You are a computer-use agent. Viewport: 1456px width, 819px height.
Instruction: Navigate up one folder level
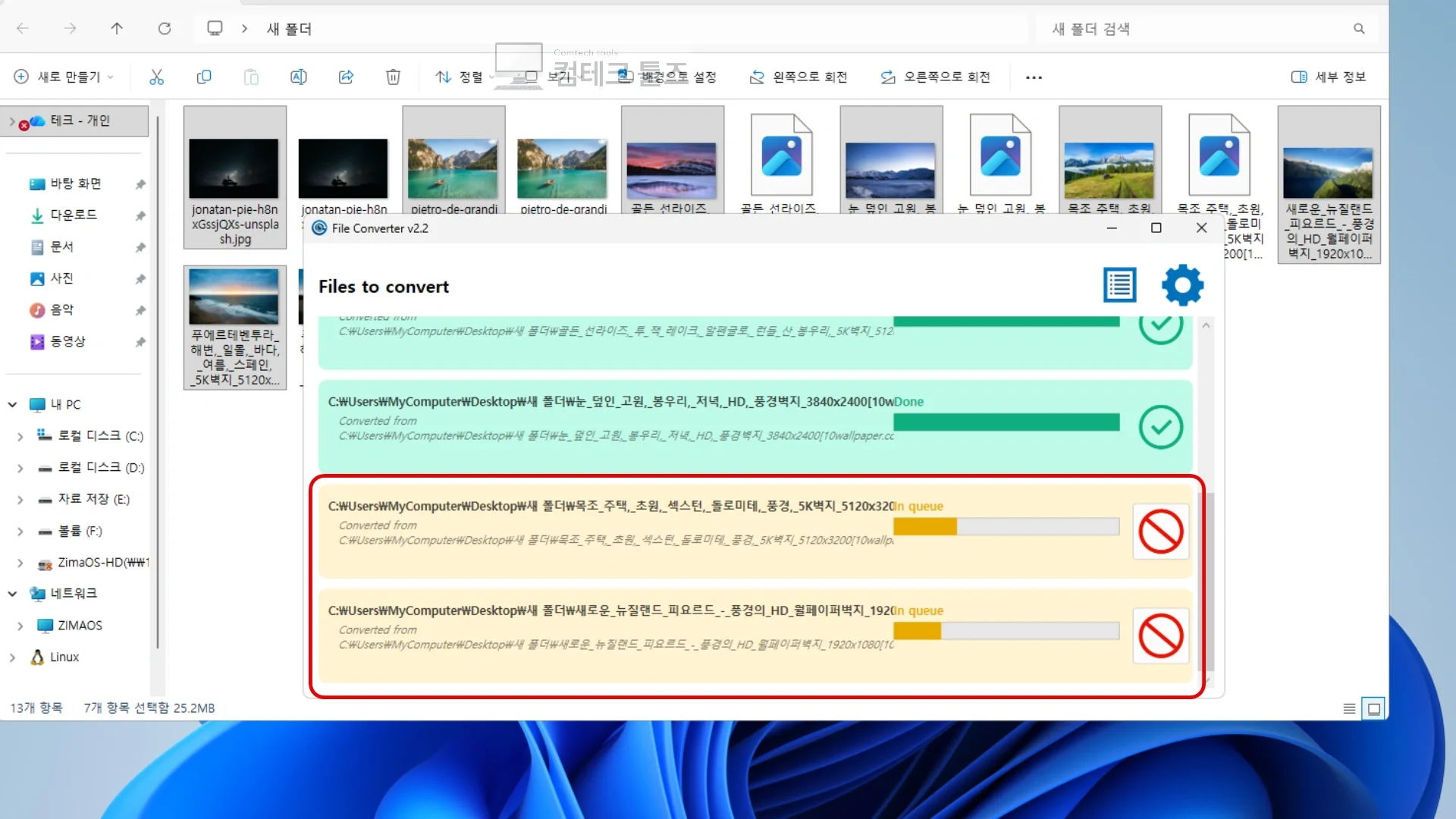117,29
